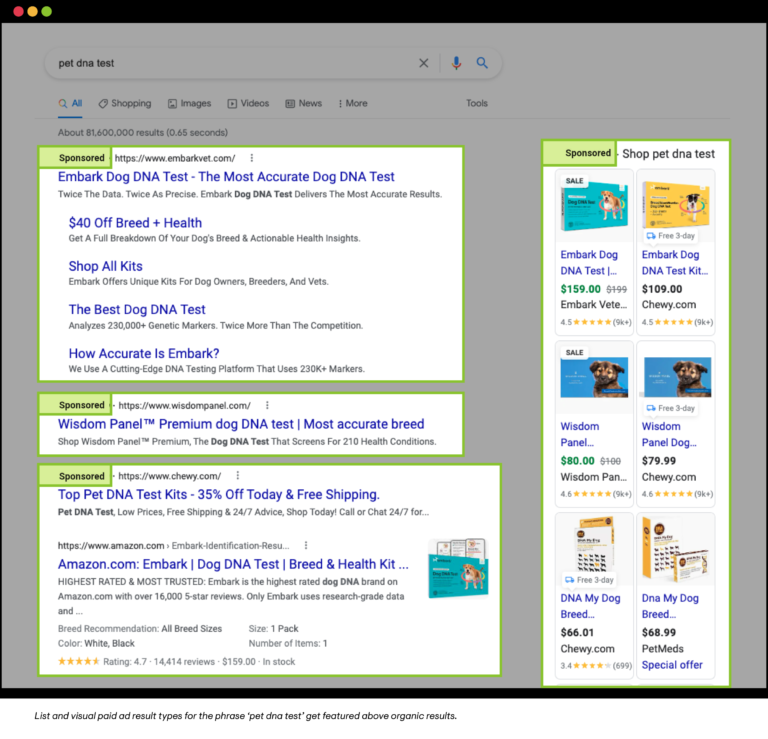
Task: Click the $66.01 DNA My Dog card image
Action: [594, 545]
